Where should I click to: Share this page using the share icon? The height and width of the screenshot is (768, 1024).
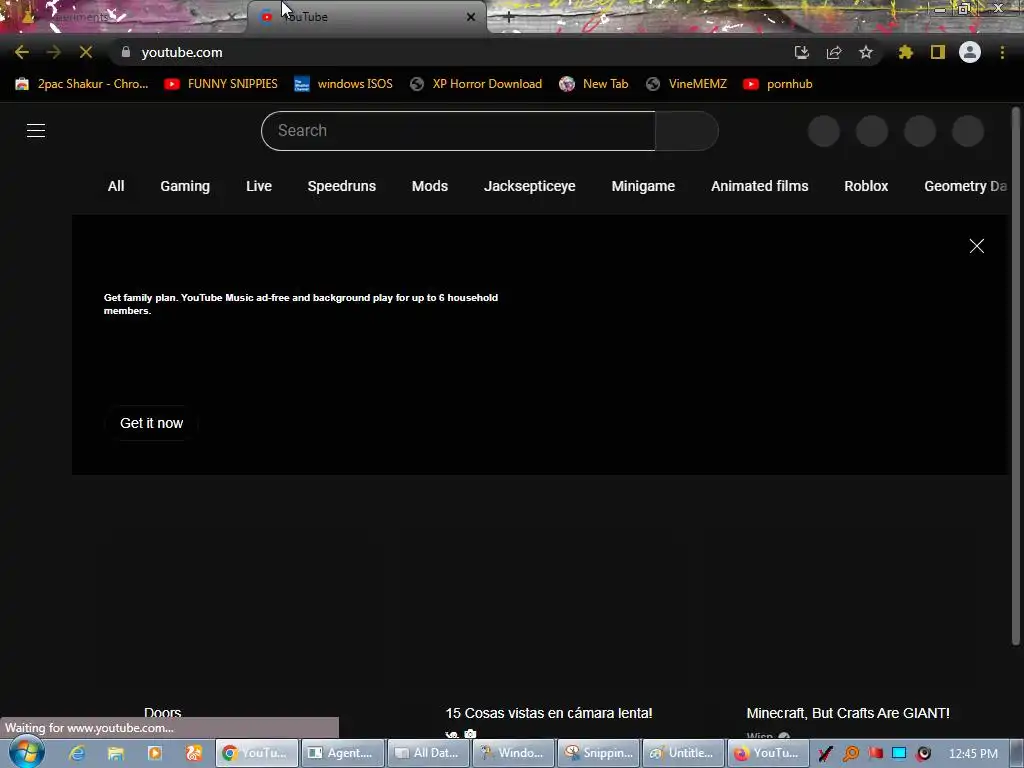click(834, 52)
